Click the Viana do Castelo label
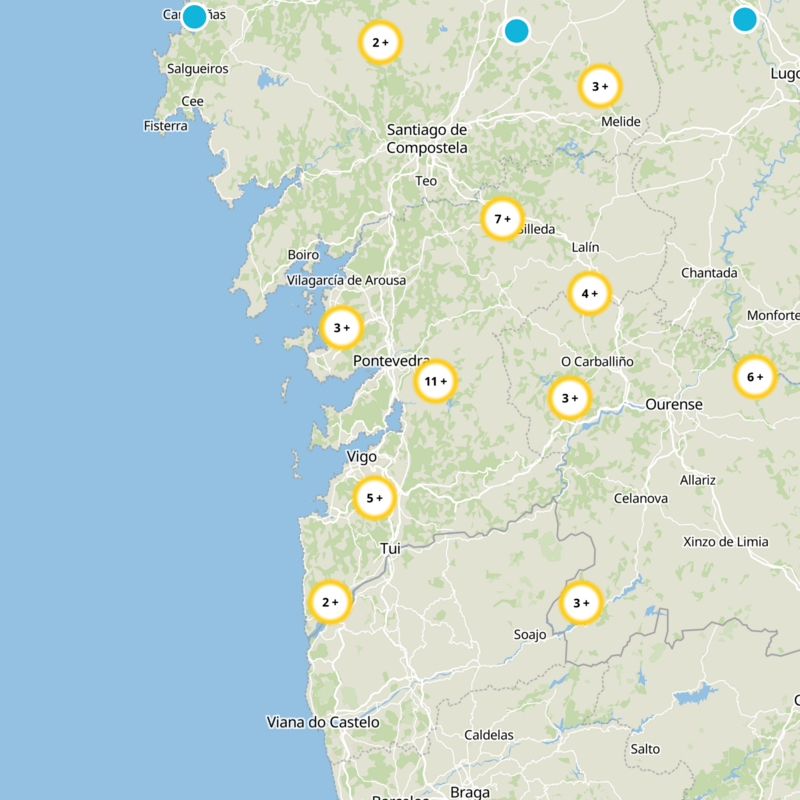 (323, 722)
